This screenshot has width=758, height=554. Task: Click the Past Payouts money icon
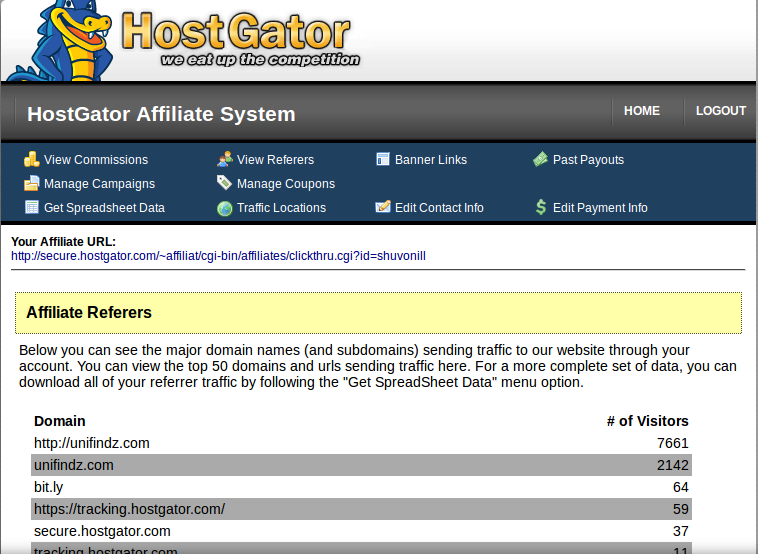pos(540,159)
